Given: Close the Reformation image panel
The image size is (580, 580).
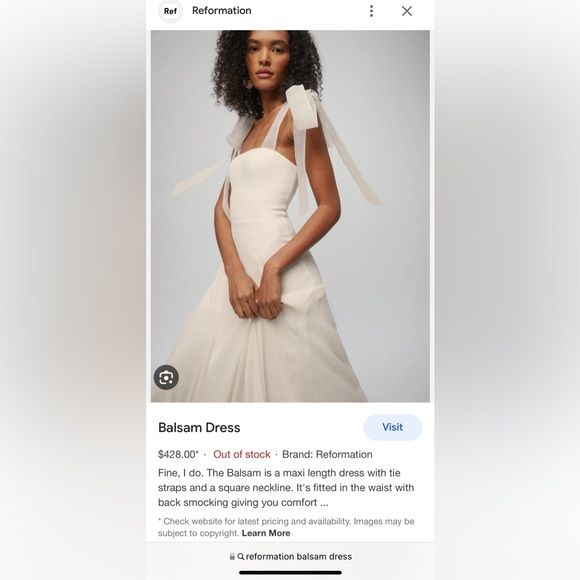Looking at the screenshot, I should pos(407,11).
